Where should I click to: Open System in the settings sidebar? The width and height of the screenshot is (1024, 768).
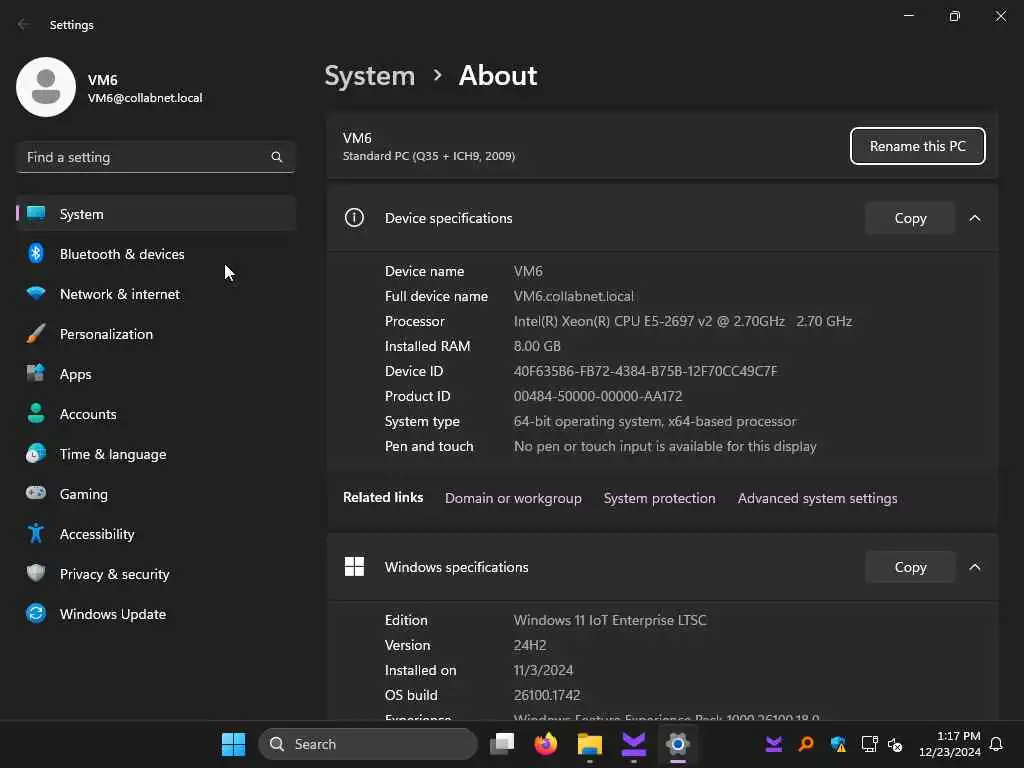click(156, 214)
